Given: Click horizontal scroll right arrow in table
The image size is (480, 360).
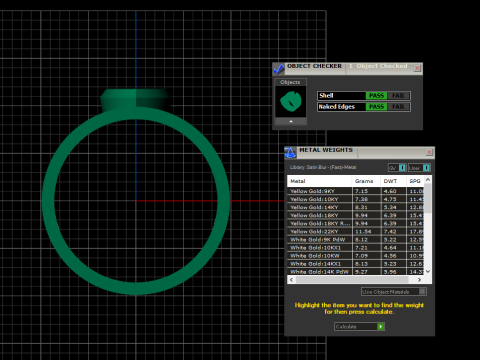Looking at the screenshot, I should [420, 280].
